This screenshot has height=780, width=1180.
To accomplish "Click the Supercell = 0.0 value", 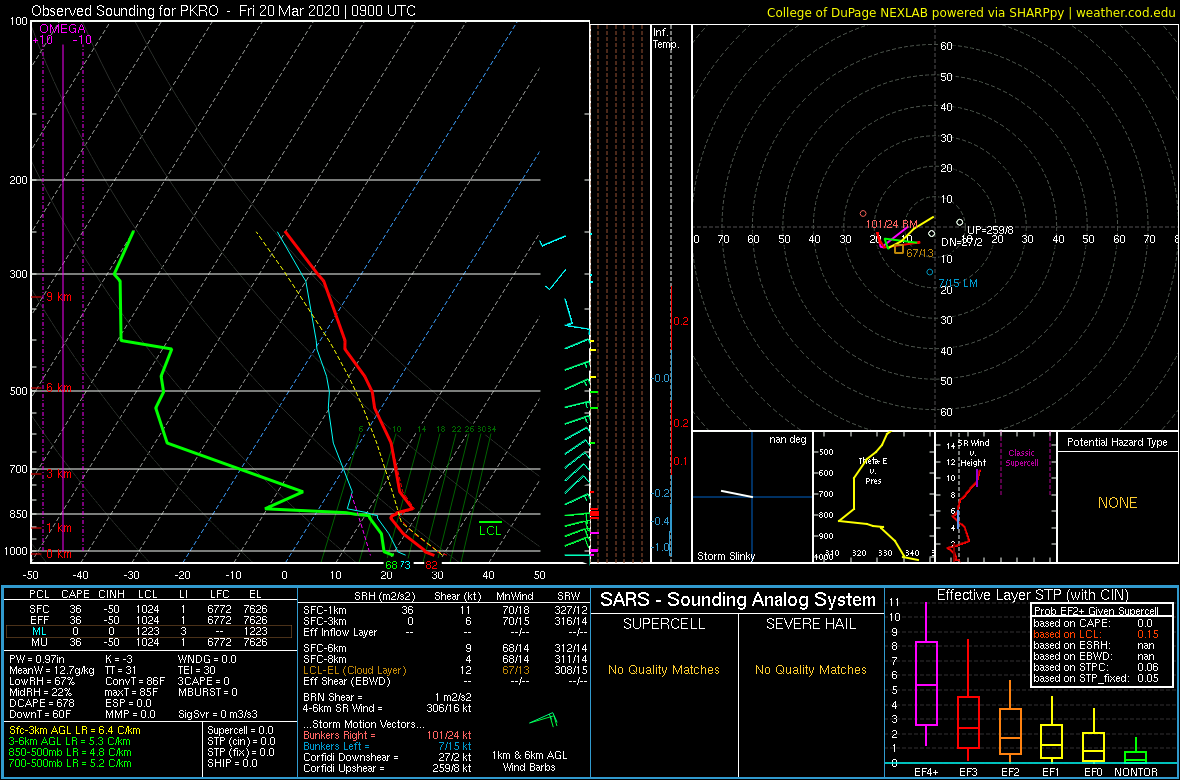I will click(x=242, y=730).
